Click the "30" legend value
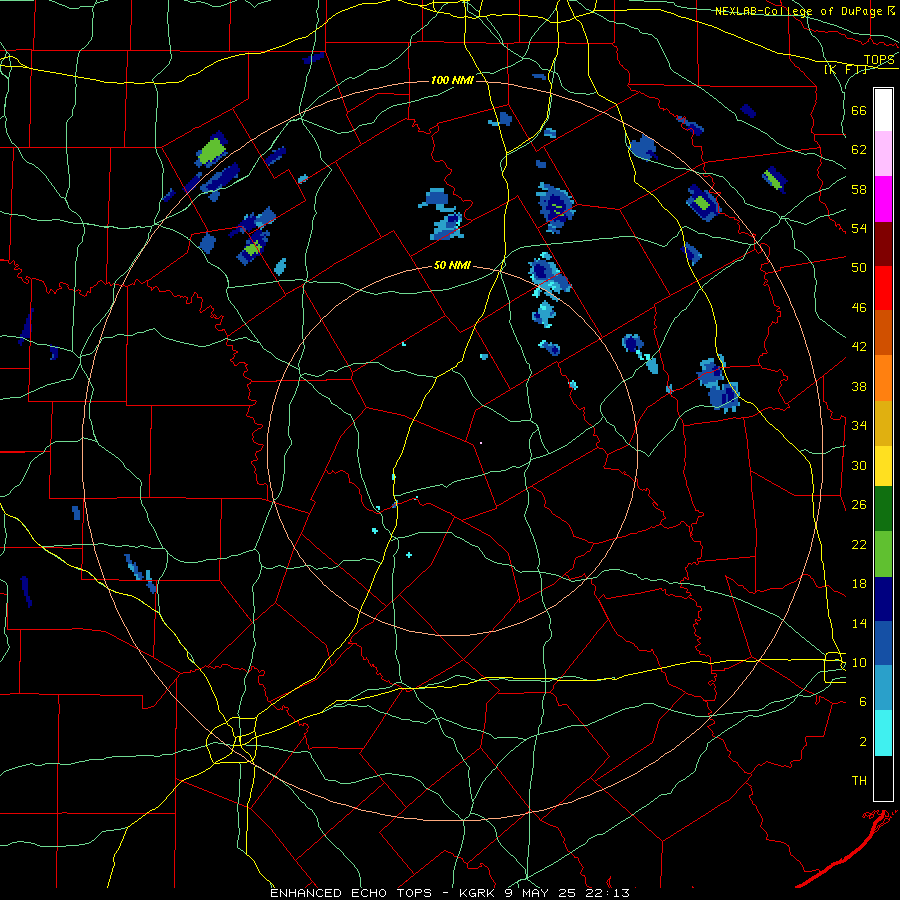The width and height of the screenshot is (900, 900). pyautogui.click(x=859, y=465)
